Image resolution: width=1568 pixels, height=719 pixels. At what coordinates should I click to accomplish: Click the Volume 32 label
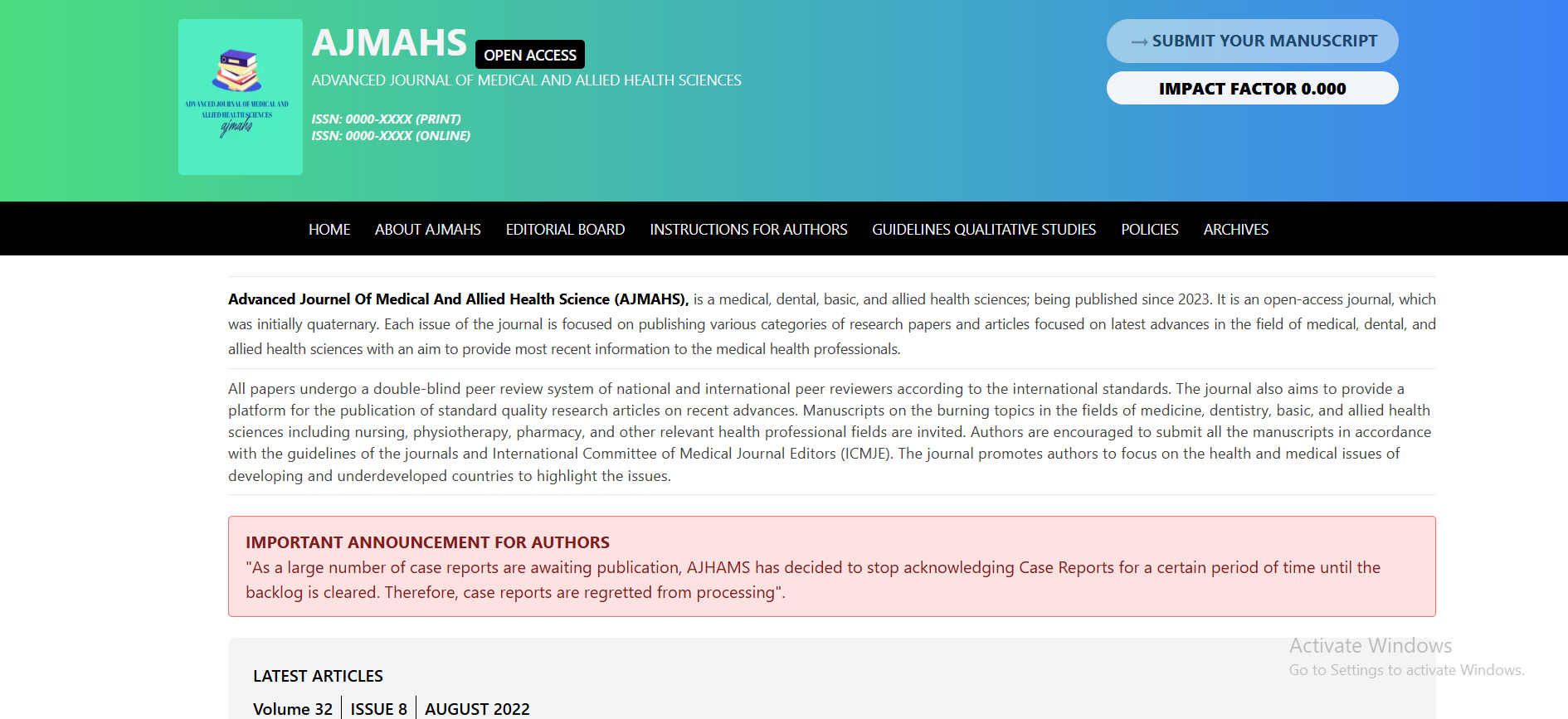(293, 709)
